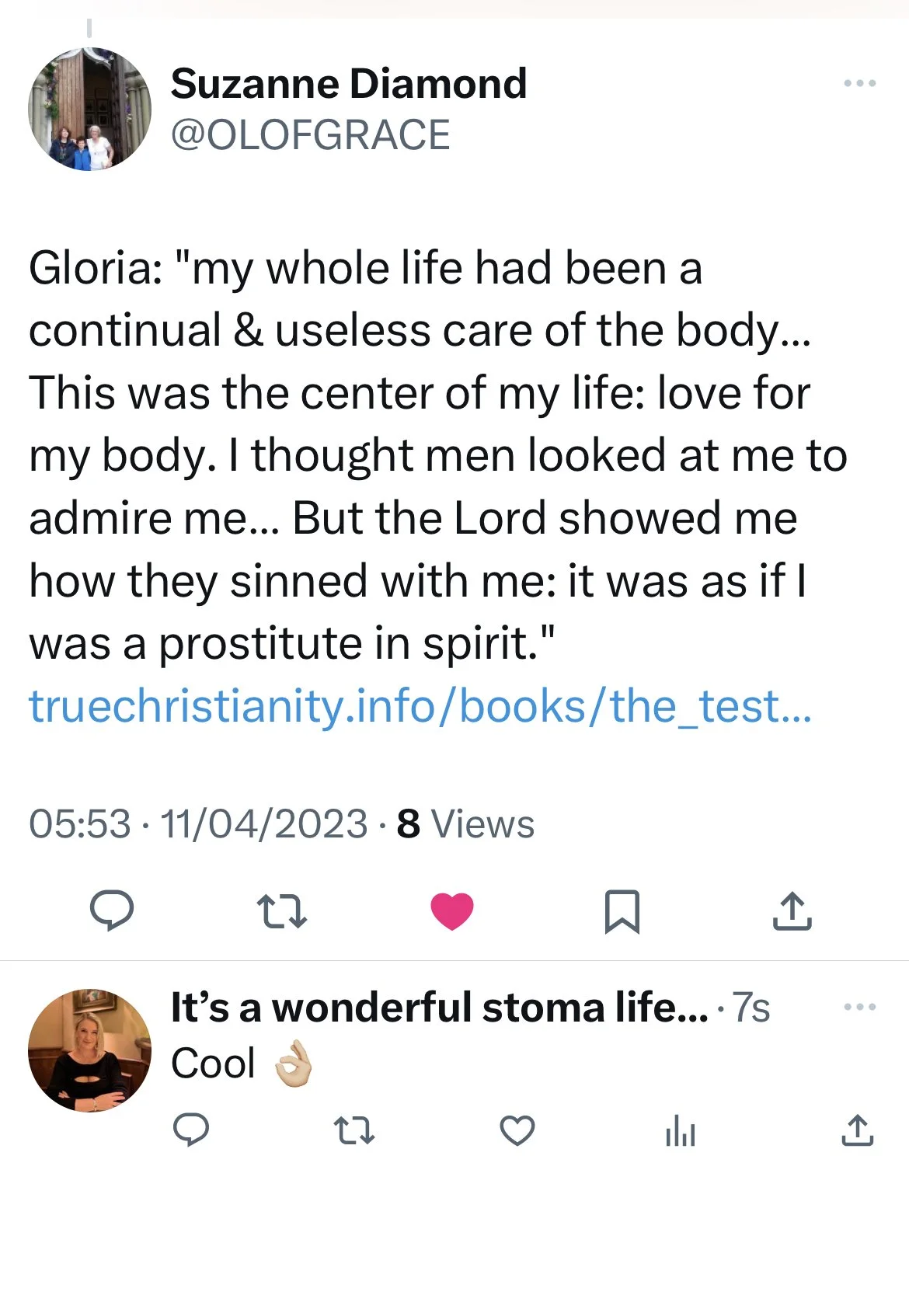Open Suzanne Diamond's profile picture
Screen dimensions: 909x1316
(89, 110)
